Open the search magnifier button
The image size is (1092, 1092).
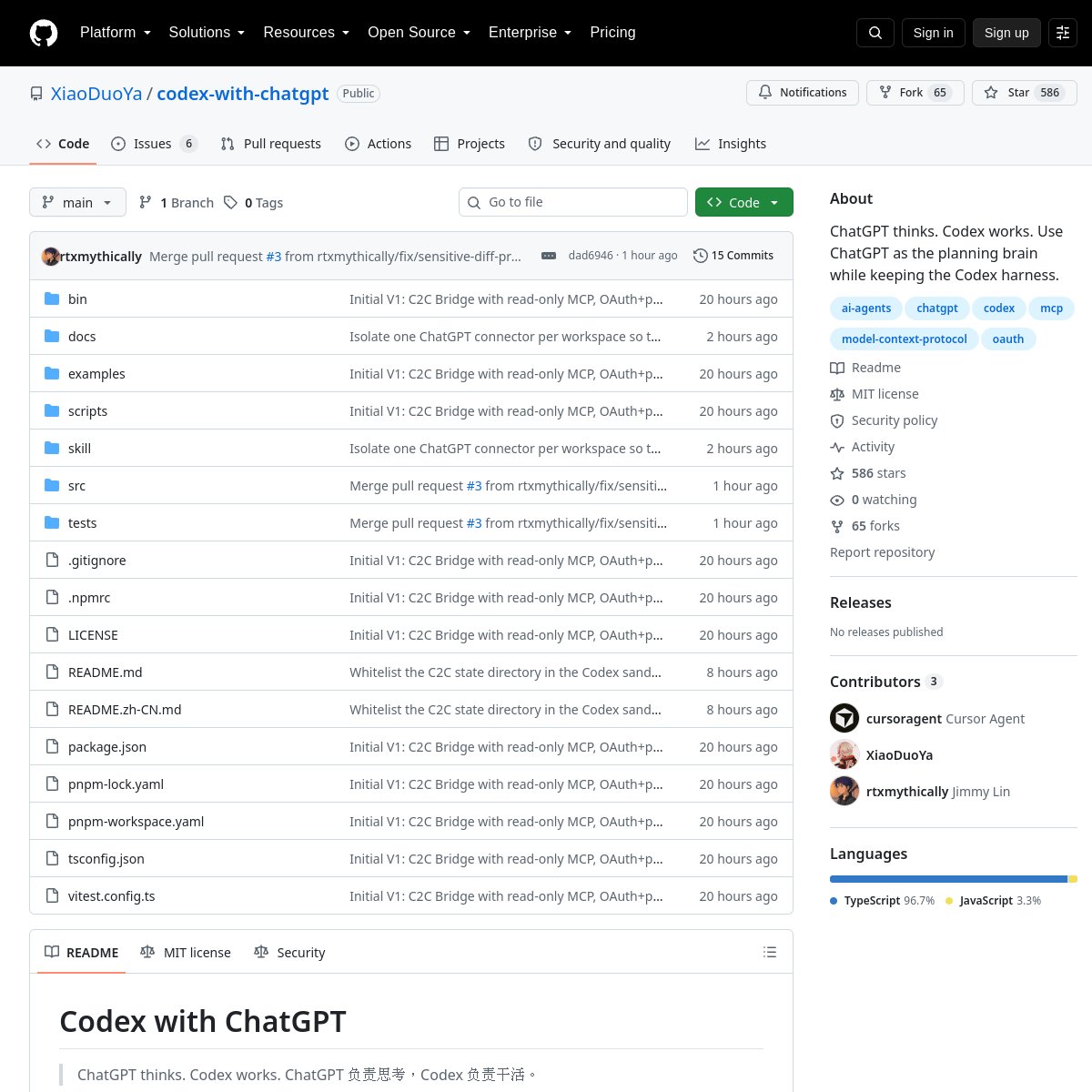[875, 33]
